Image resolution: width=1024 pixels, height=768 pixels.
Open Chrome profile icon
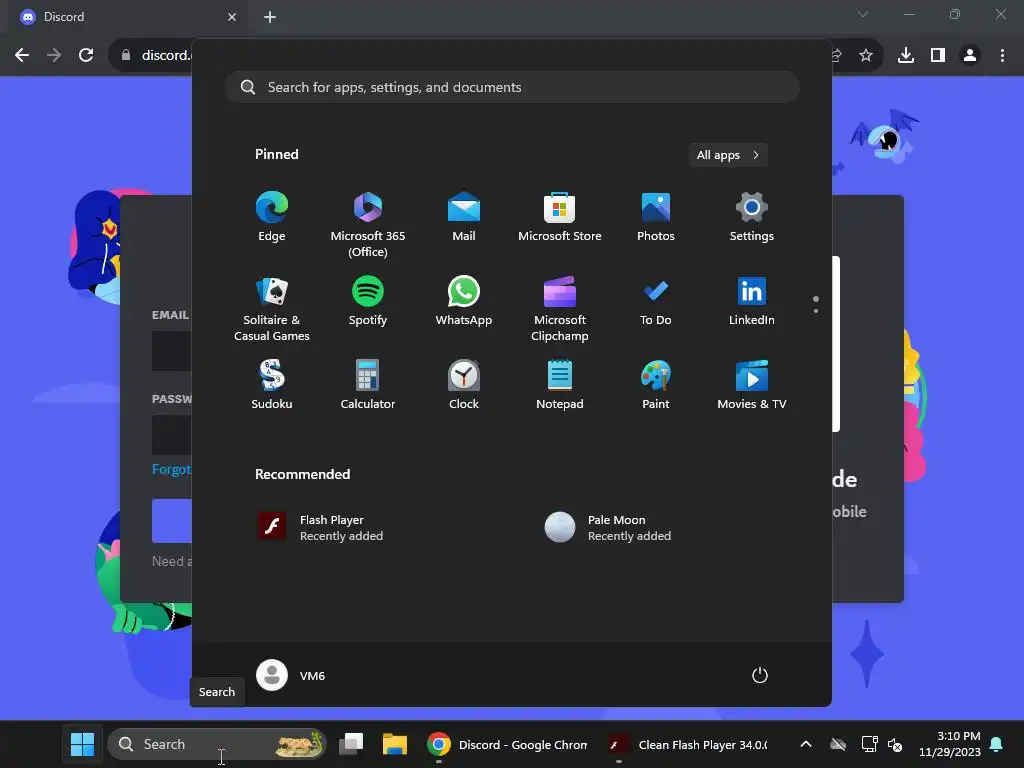point(970,55)
